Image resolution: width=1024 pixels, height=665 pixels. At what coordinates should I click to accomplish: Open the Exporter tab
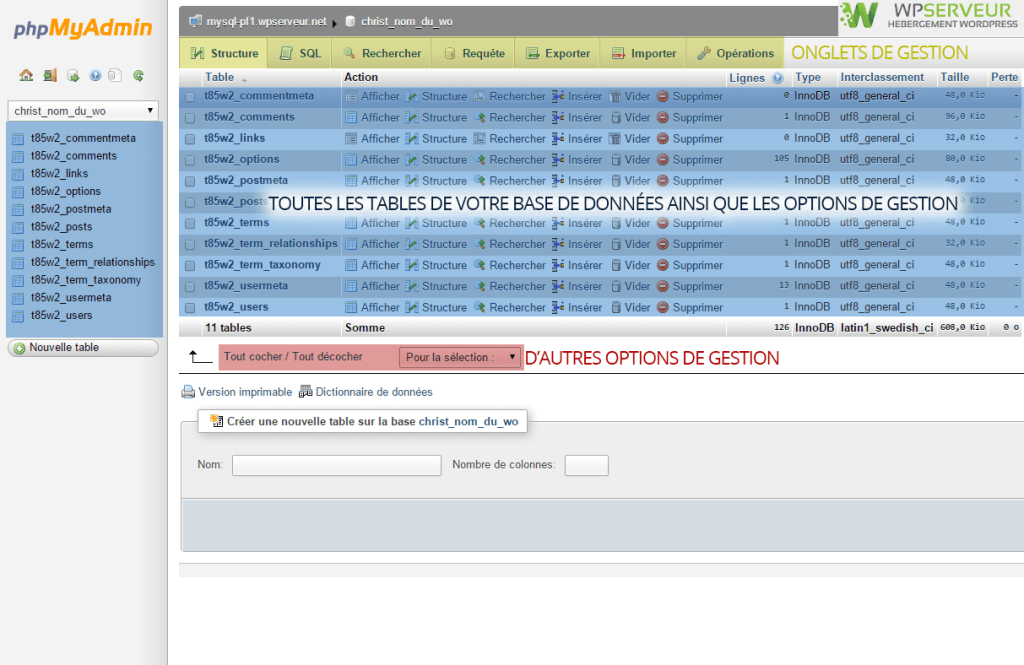click(x=557, y=53)
